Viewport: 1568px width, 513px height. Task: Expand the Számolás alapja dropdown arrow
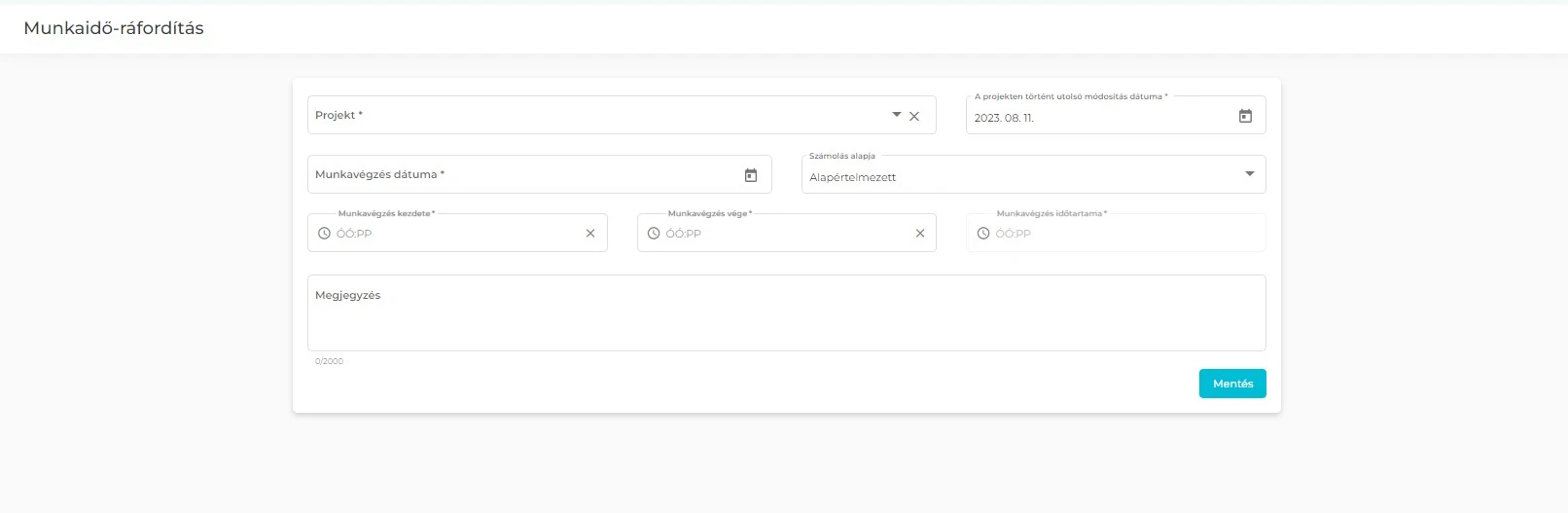tap(1250, 174)
